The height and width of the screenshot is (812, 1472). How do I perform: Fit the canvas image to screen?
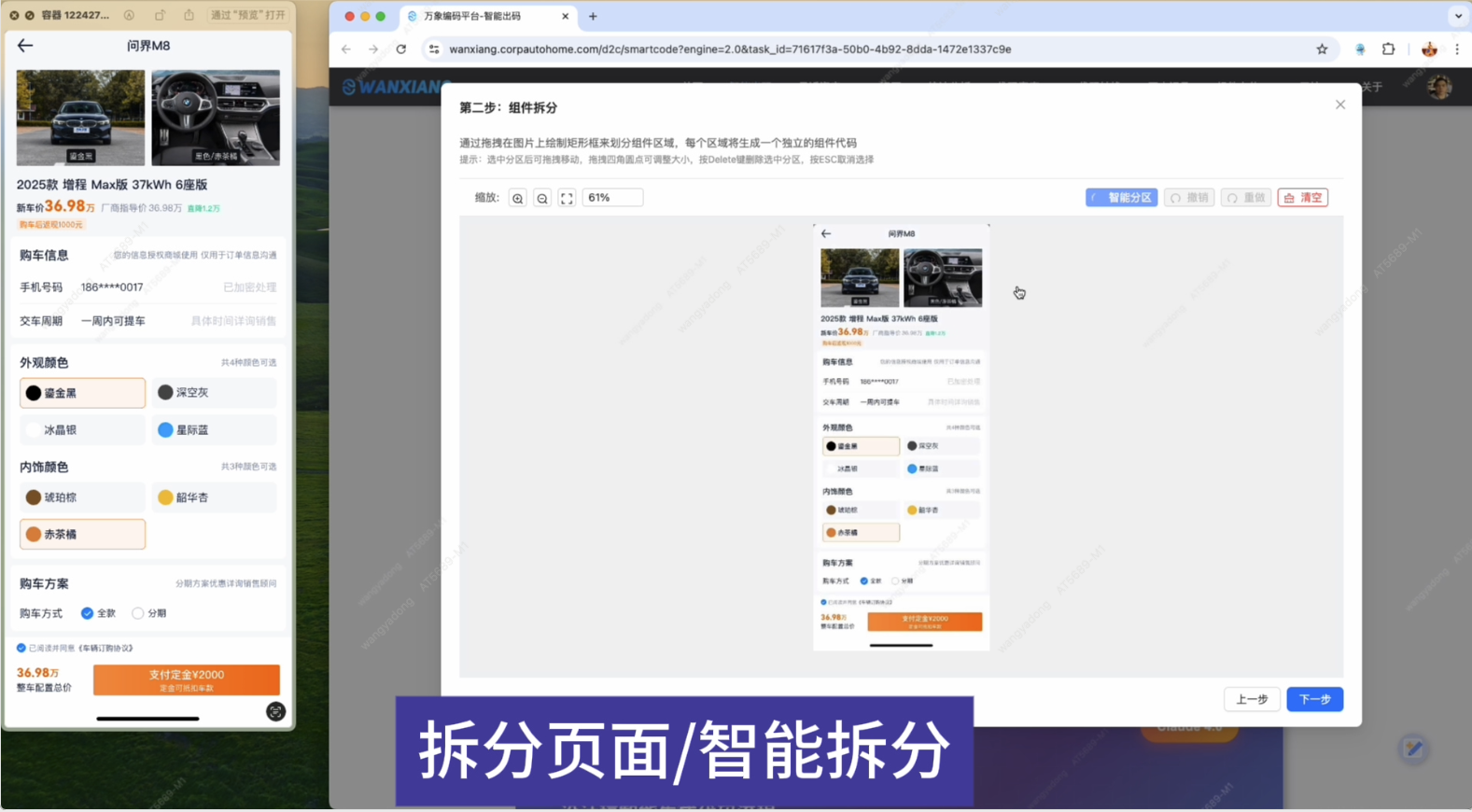pos(567,198)
